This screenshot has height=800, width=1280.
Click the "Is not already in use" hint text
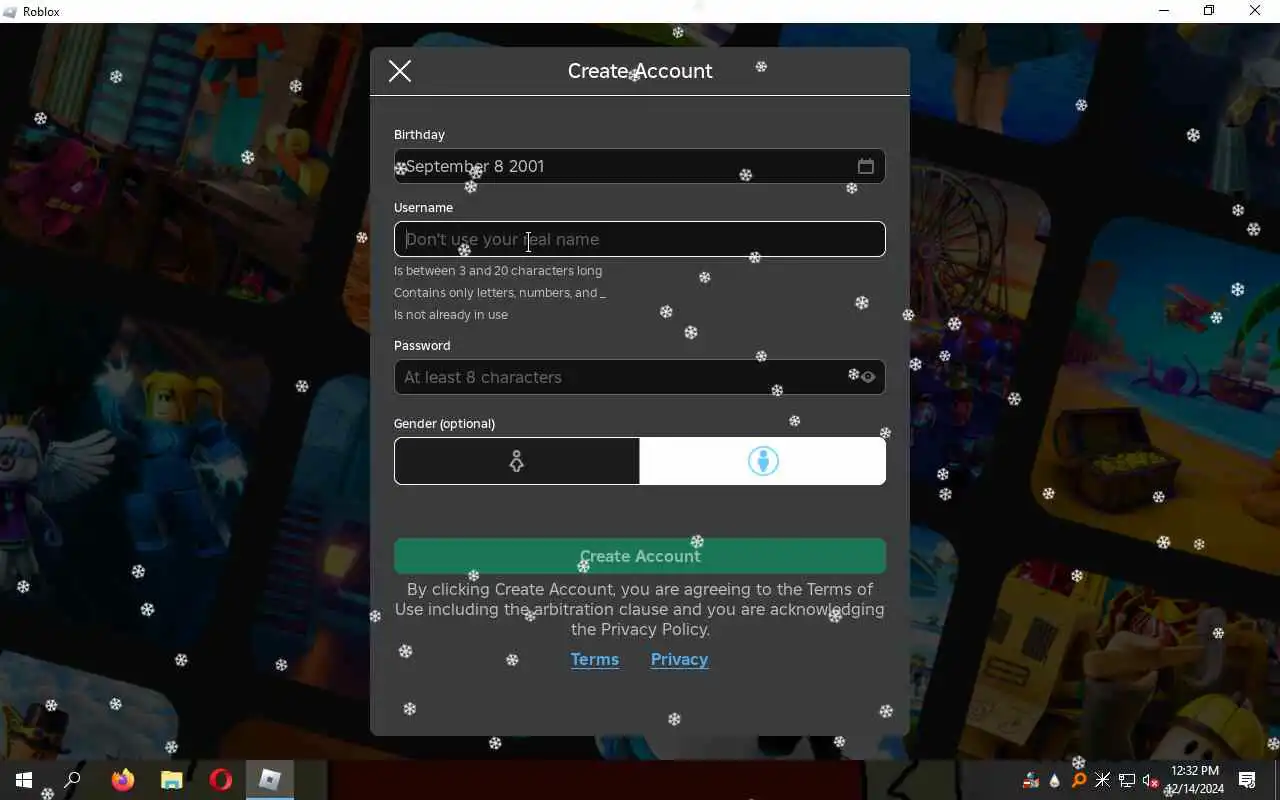click(451, 315)
